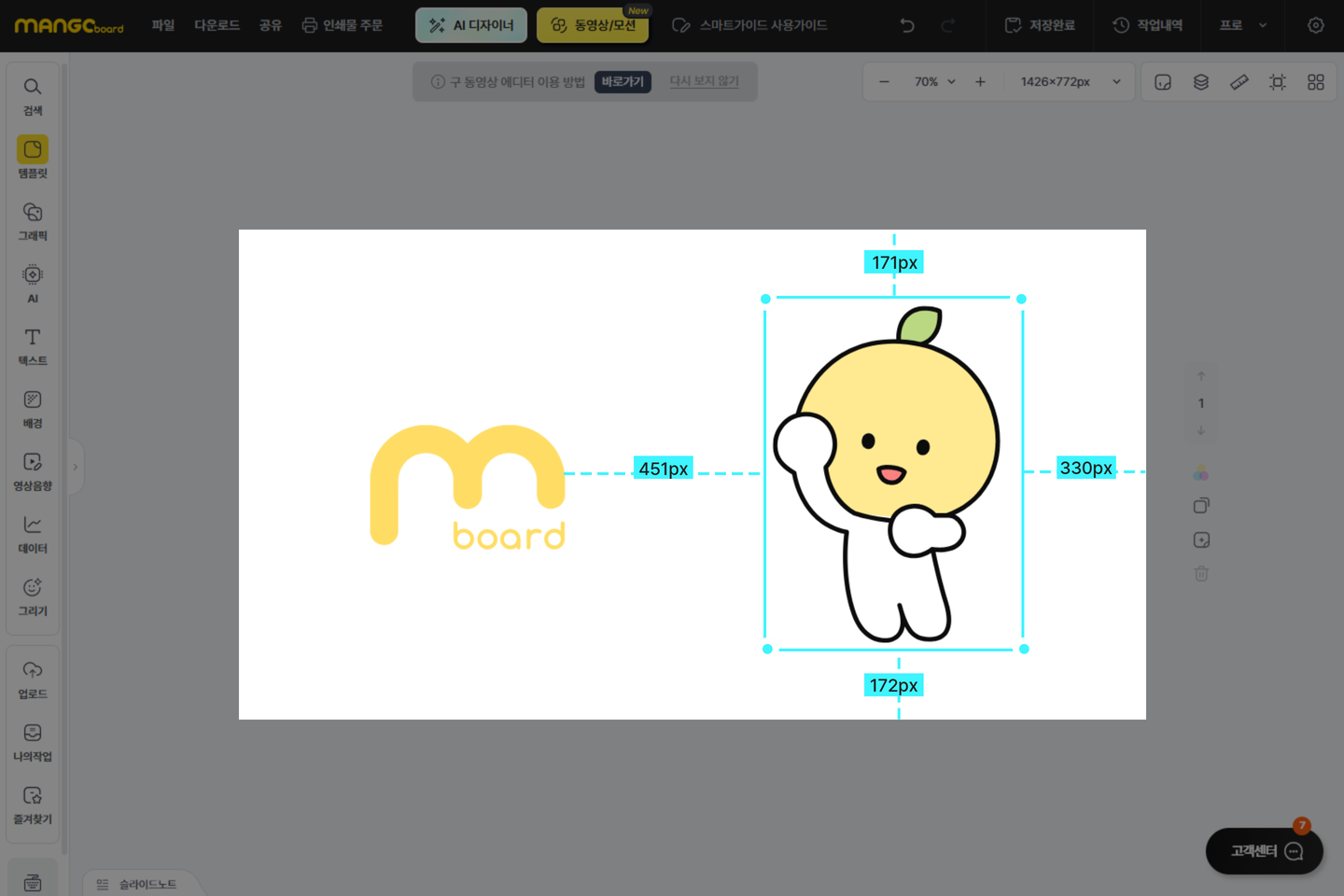Toggle the grid view icon
1344x896 pixels.
(1316, 82)
